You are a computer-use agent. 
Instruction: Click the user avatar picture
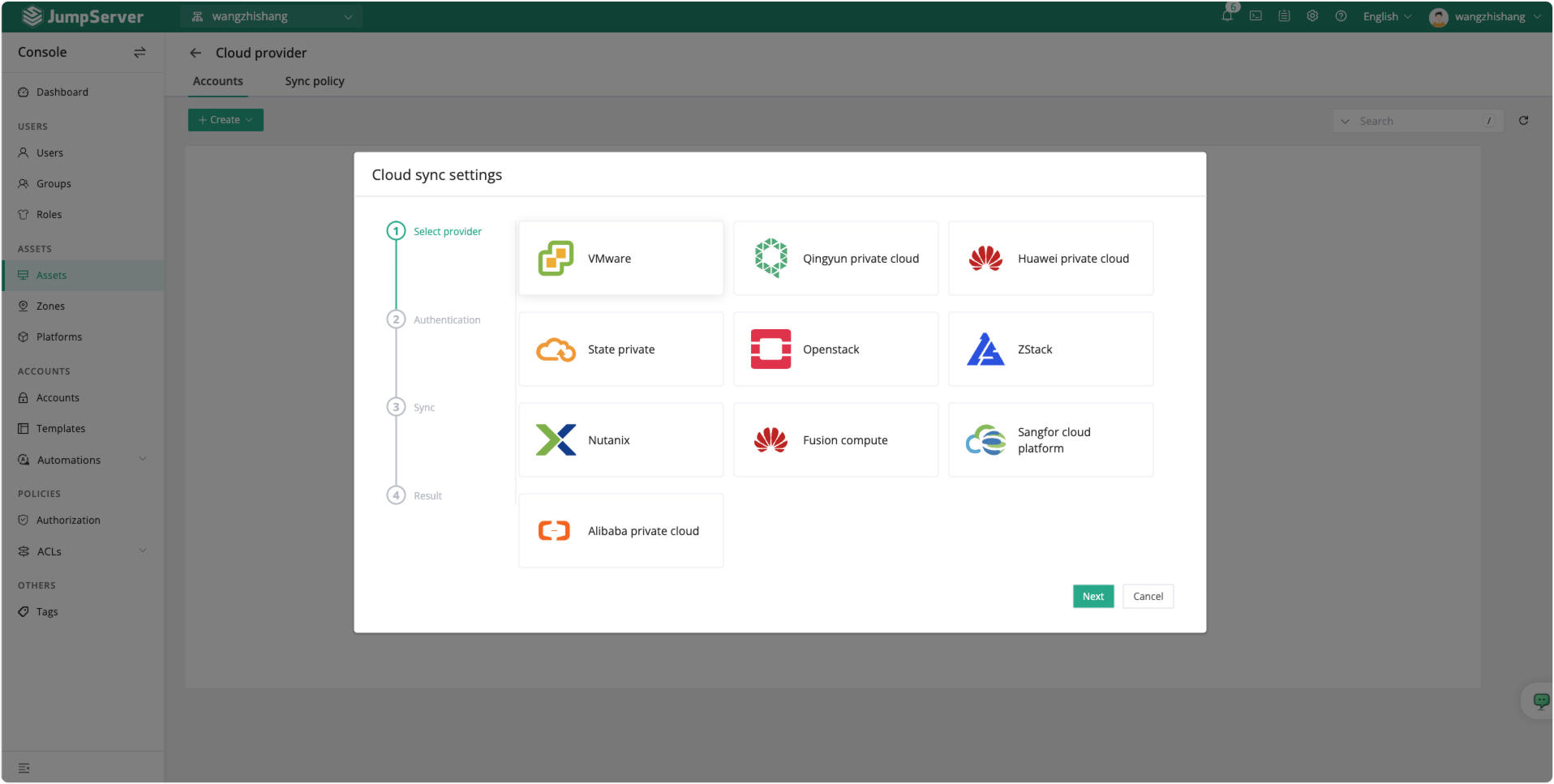pyautogui.click(x=1438, y=17)
